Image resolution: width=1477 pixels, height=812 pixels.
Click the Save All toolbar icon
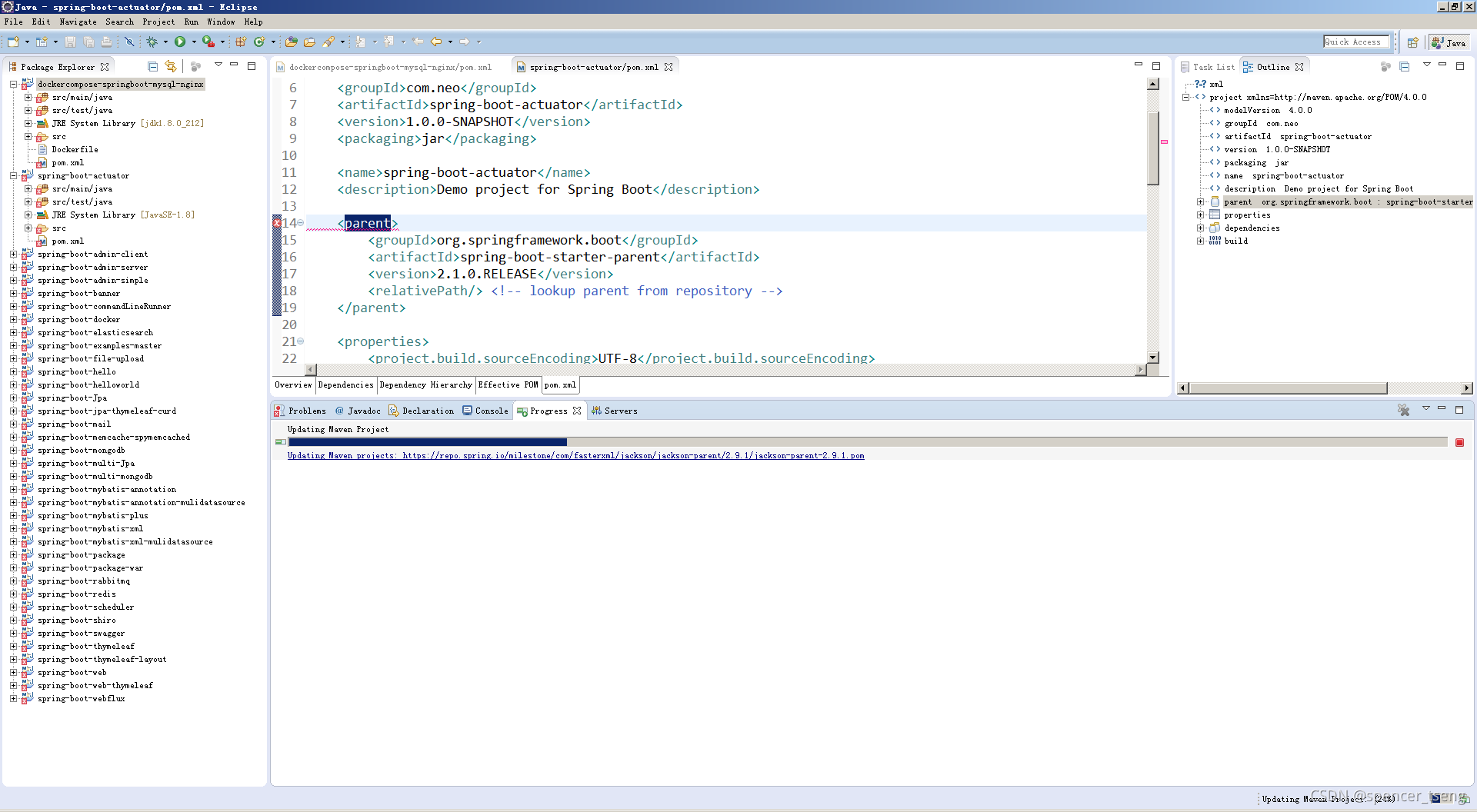[x=88, y=42]
